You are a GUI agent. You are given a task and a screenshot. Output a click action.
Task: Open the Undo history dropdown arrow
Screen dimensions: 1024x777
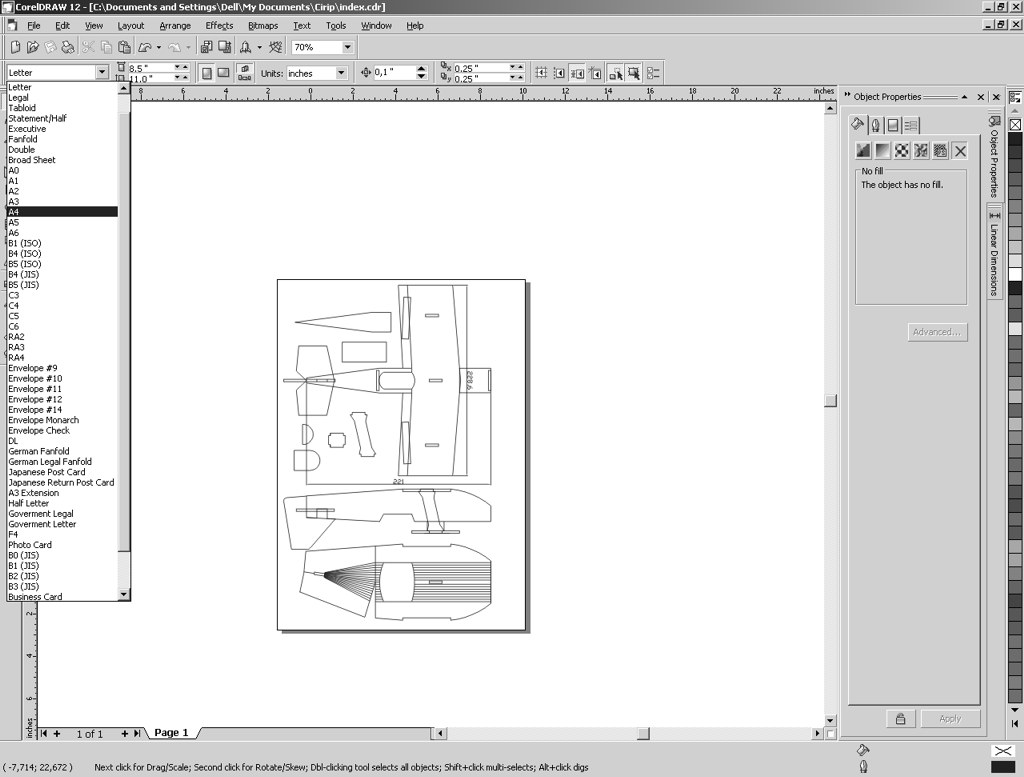click(159, 47)
